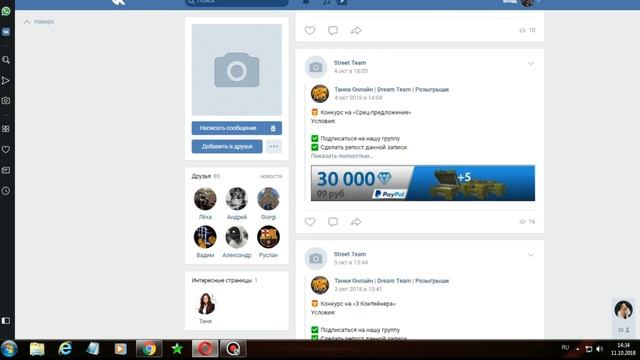The width and height of the screenshot is (640, 360).
Task: Open the snapshot camera in the Opera sidebar
Action: (x=6, y=100)
